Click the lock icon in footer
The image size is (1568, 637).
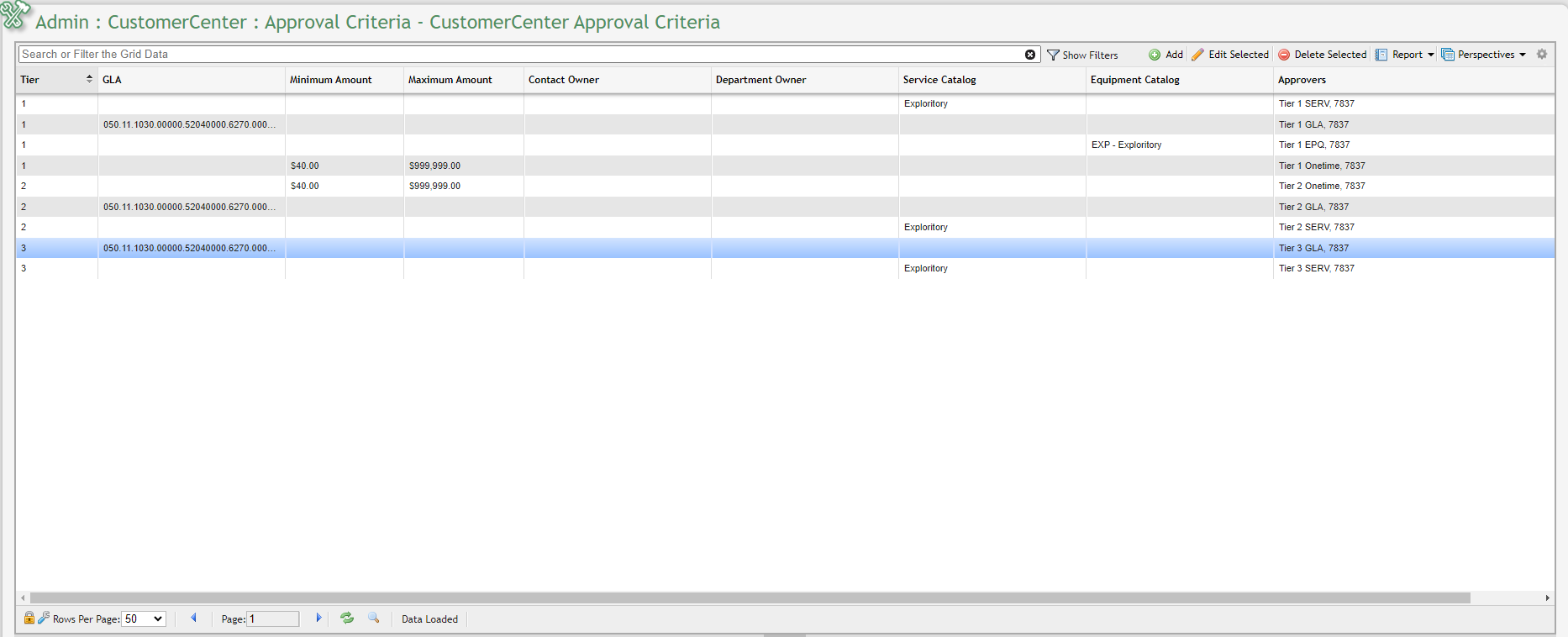coord(29,619)
